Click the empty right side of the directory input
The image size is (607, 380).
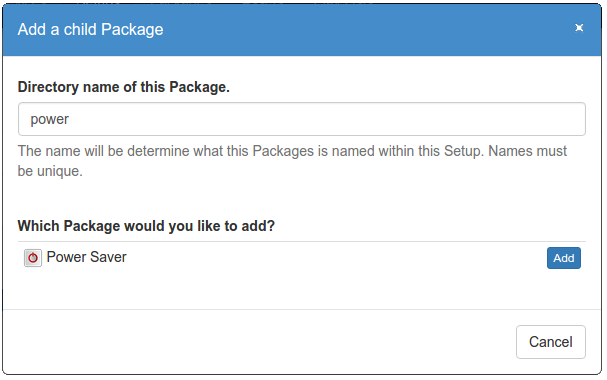tap(426, 119)
